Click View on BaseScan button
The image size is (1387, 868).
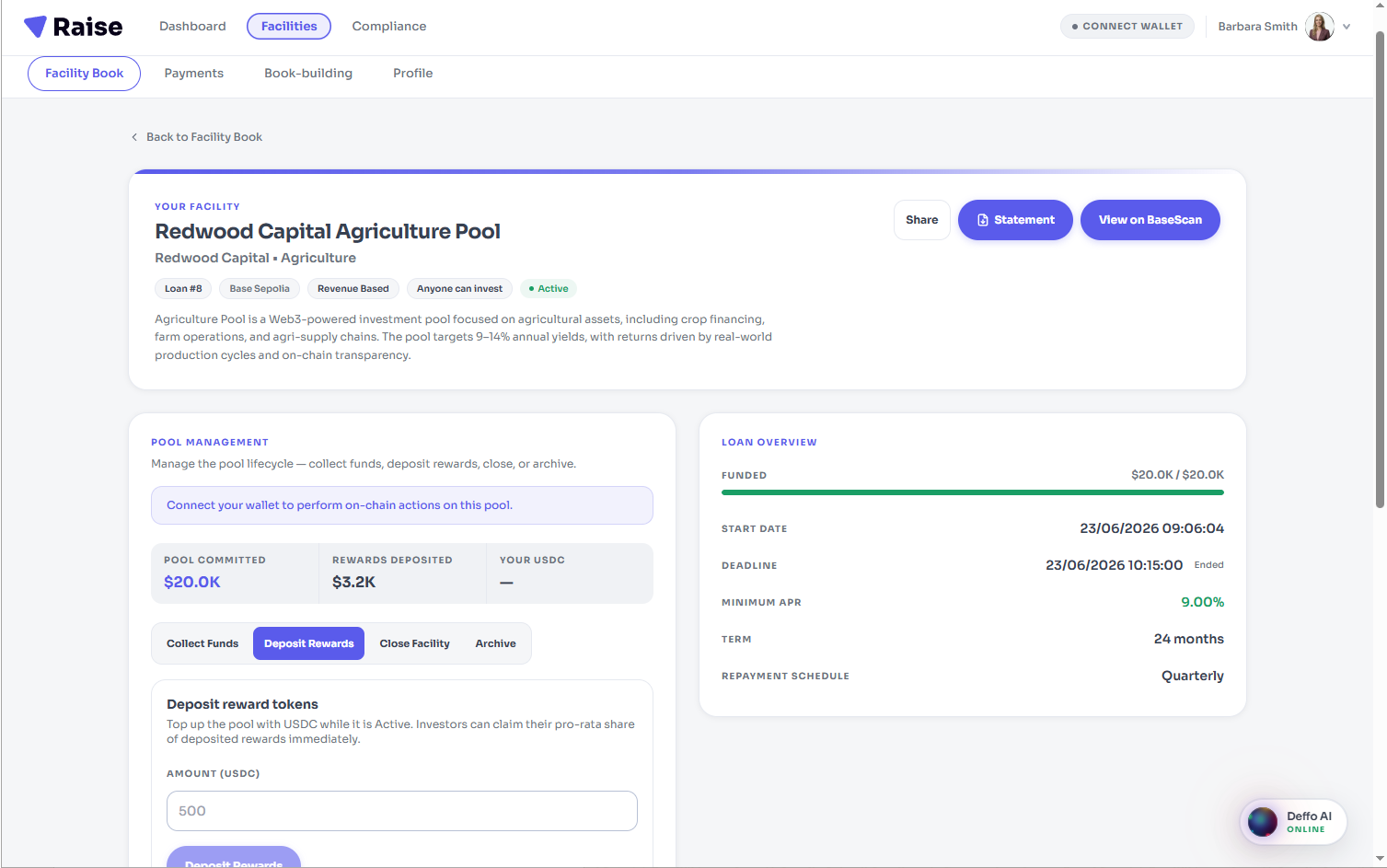pyautogui.click(x=1150, y=220)
